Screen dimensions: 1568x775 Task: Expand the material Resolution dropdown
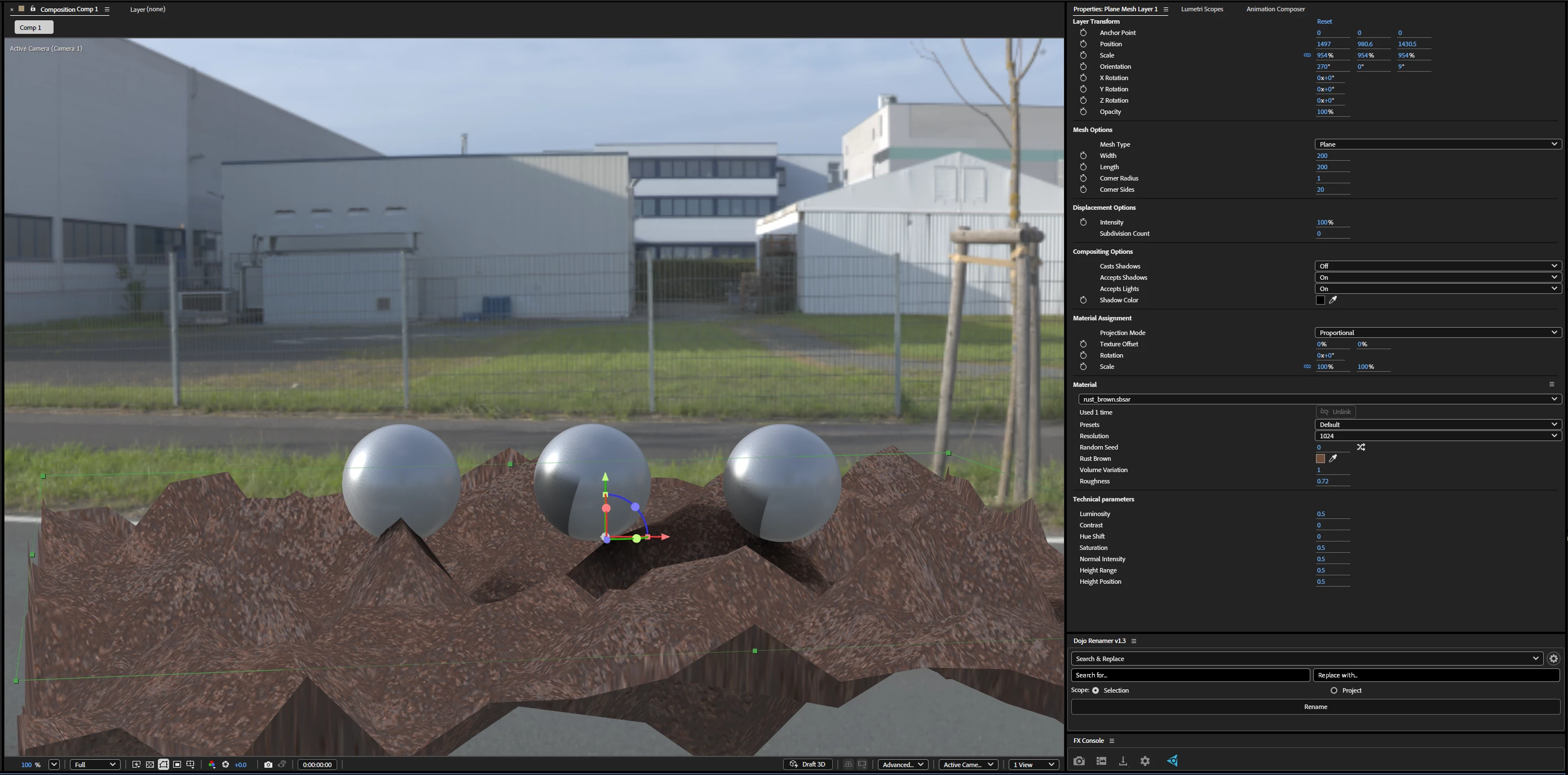pos(1437,436)
